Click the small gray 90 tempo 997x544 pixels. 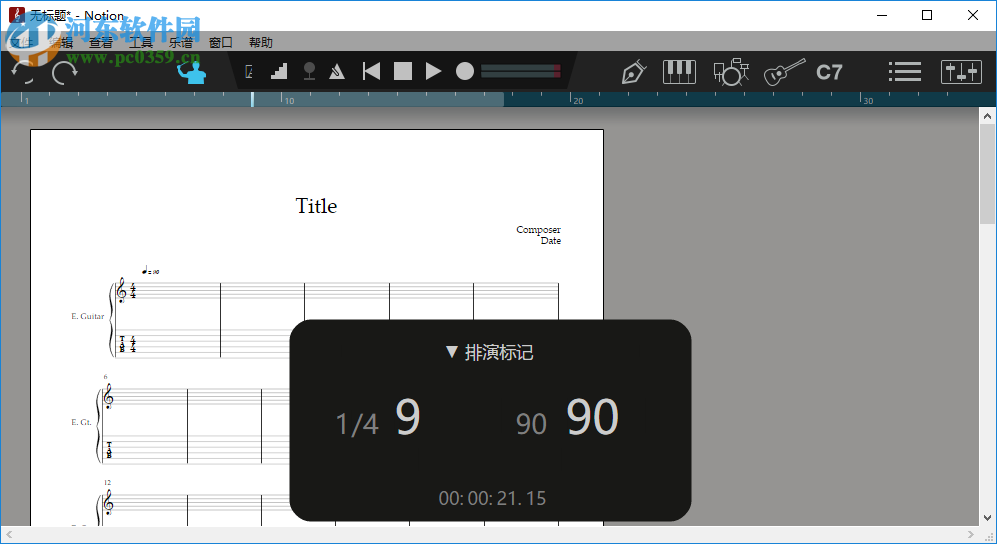(531, 424)
